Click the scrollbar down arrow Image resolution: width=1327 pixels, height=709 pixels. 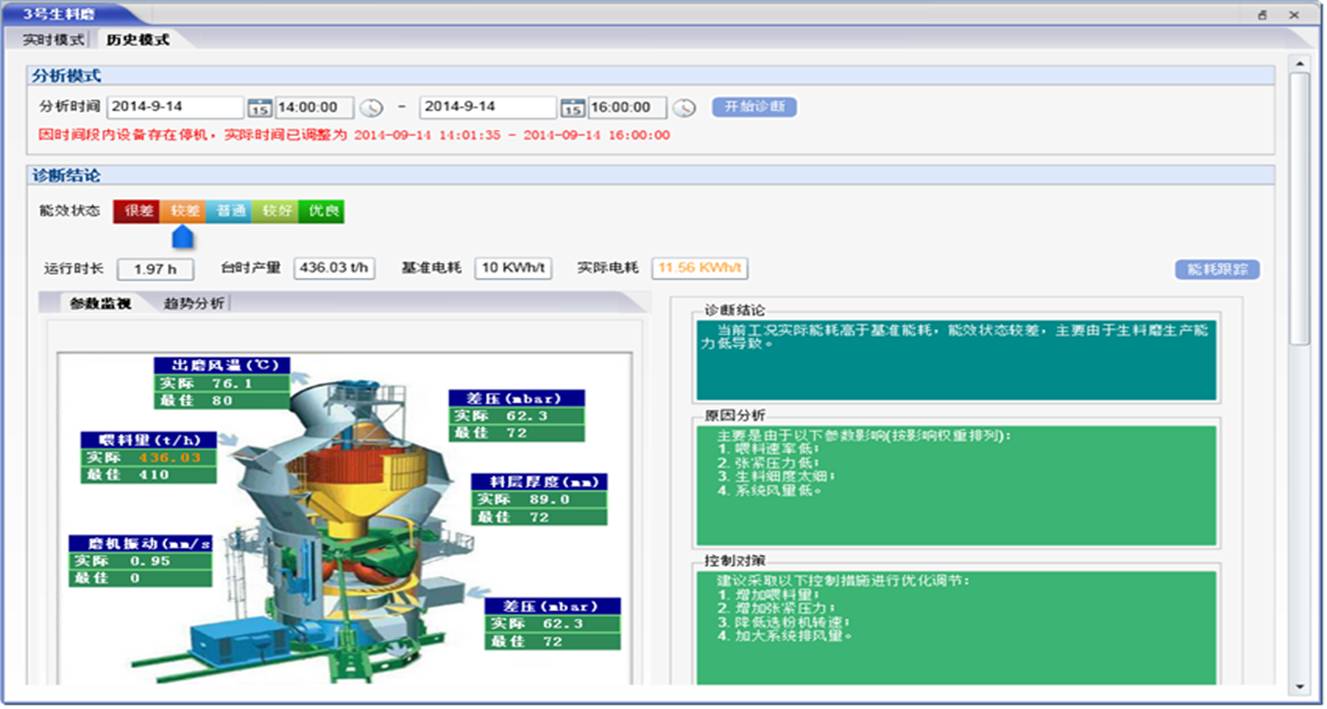pos(1300,687)
